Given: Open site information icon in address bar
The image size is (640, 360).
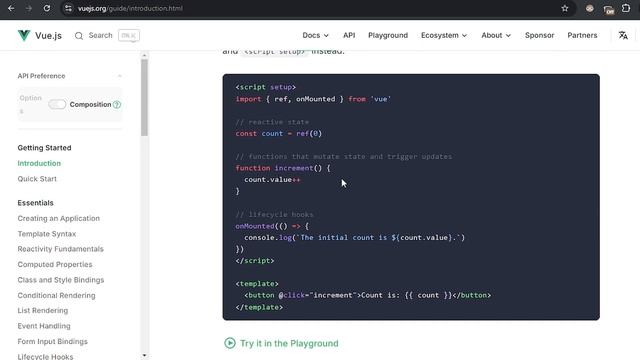Looking at the screenshot, I should [68, 8].
